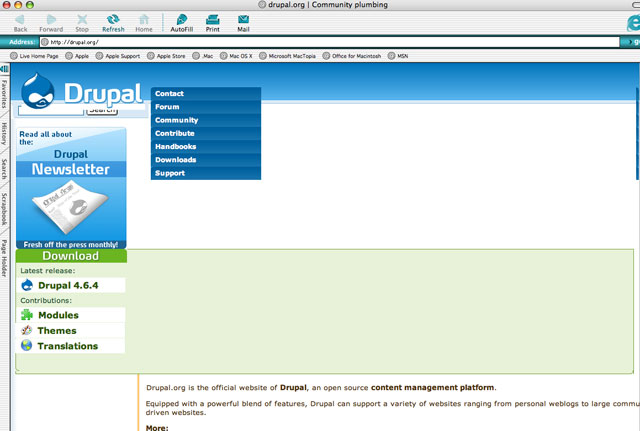Go to the Home page button
The height and width of the screenshot is (431, 640).
pyautogui.click(x=144, y=23)
